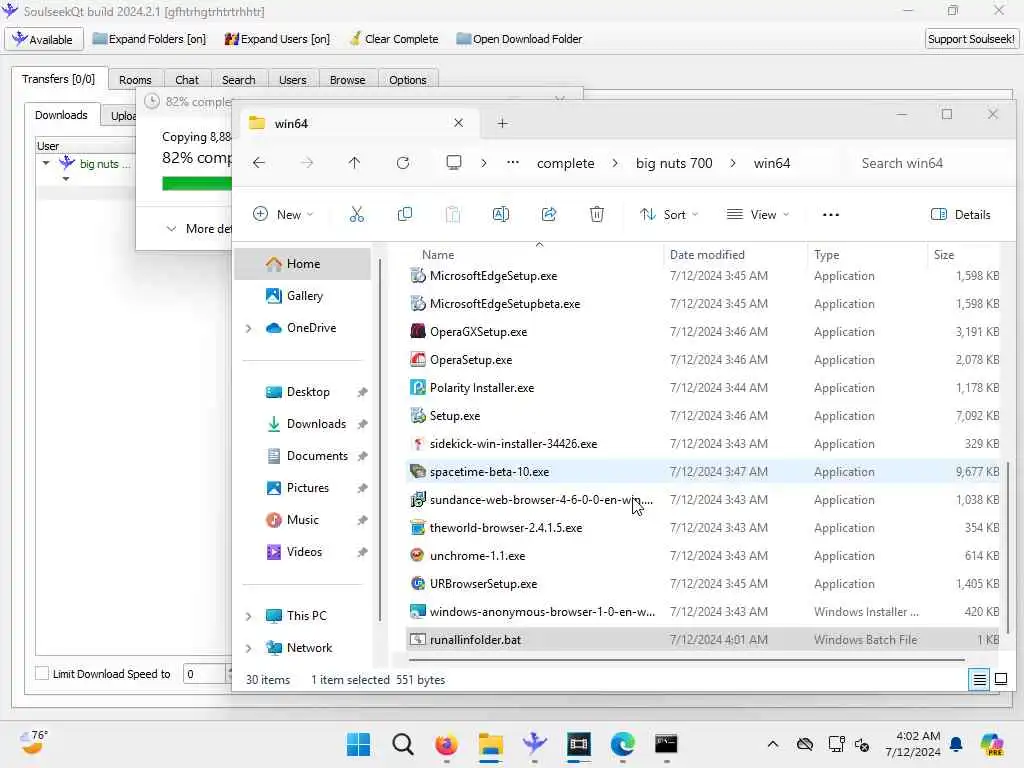
Task: Open the Available status dropdown in Soulseek
Action: [44, 39]
